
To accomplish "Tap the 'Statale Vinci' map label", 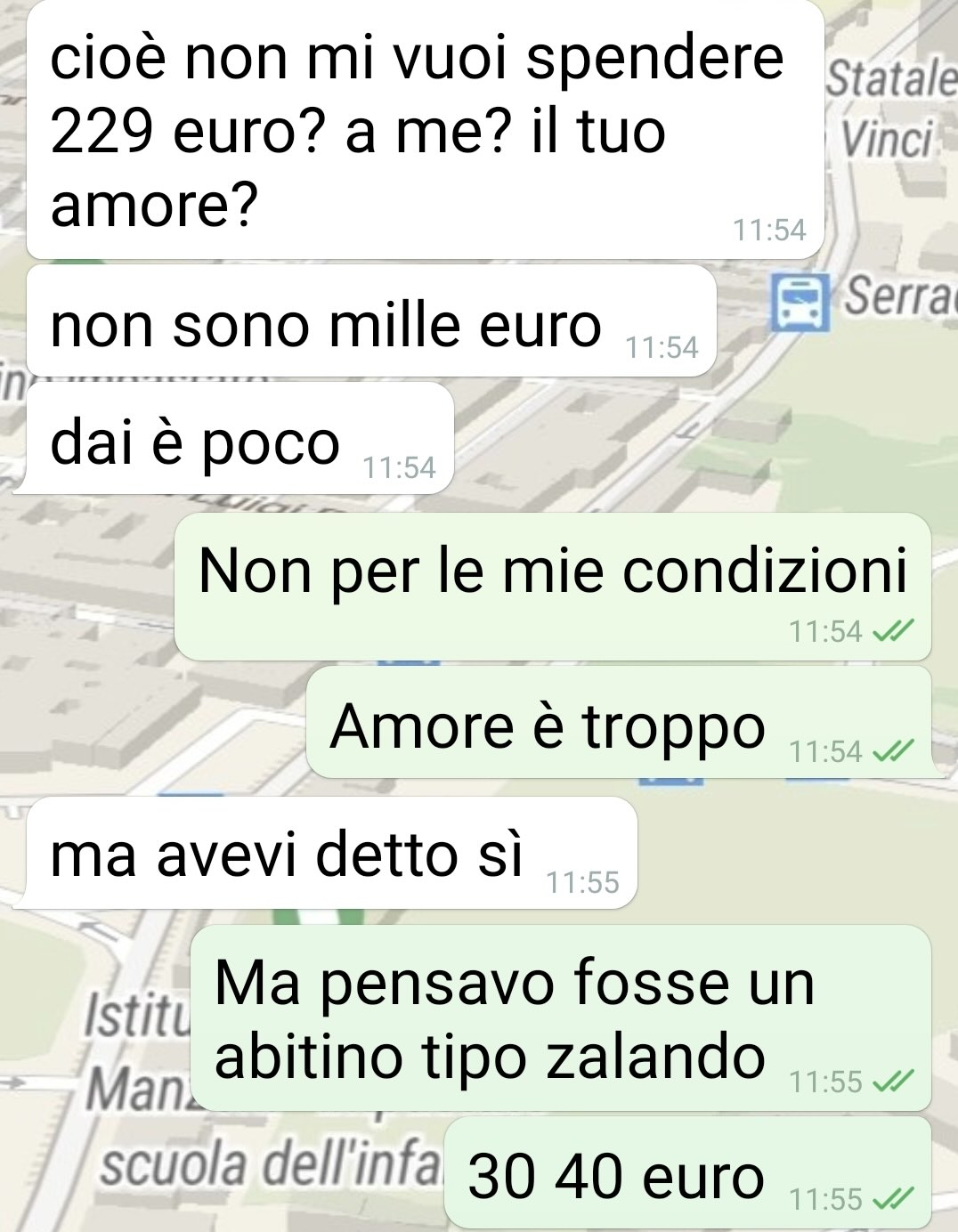I will coord(890,110).
